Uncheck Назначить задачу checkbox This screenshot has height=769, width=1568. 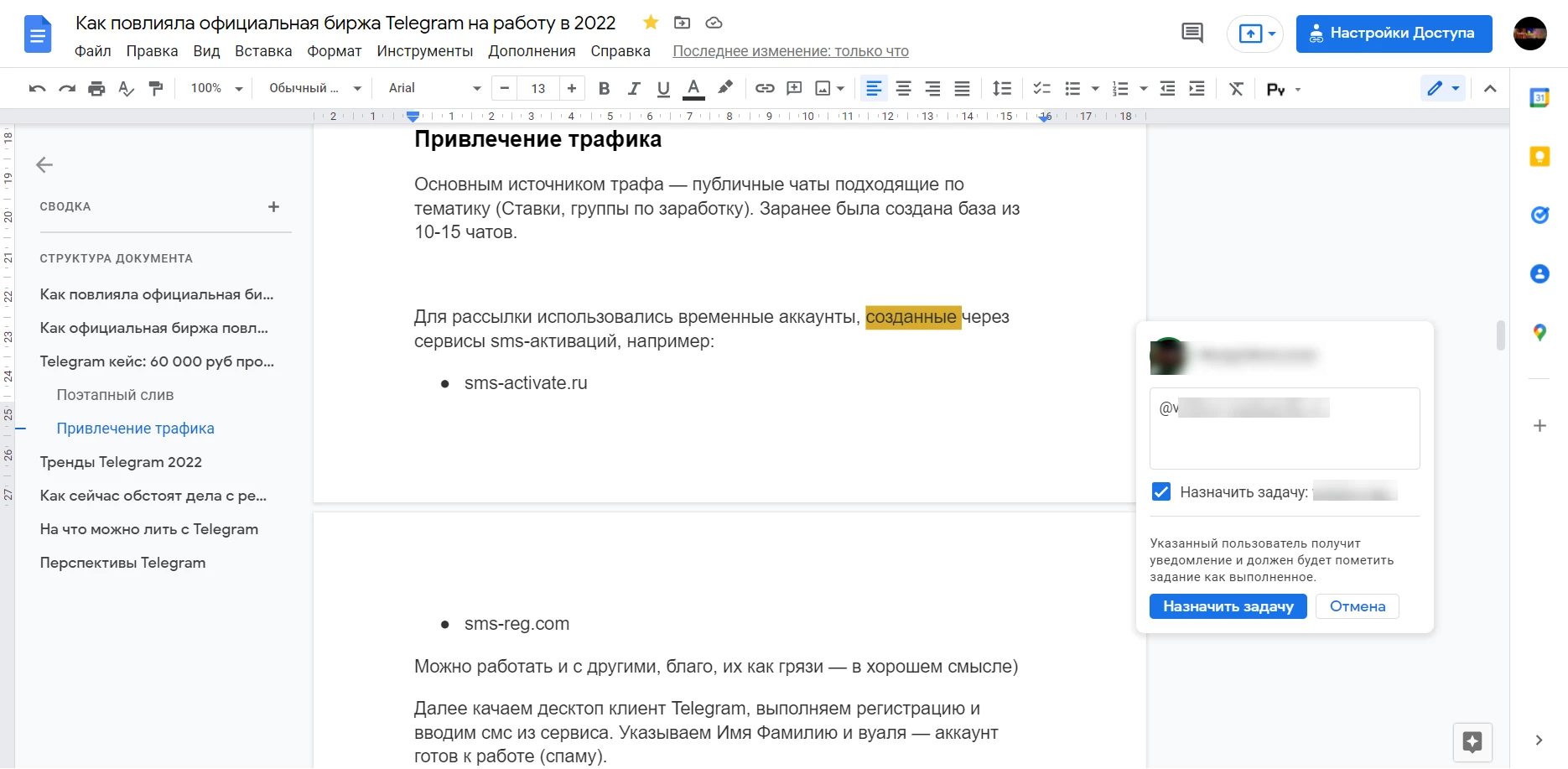tap(1161, 491)
